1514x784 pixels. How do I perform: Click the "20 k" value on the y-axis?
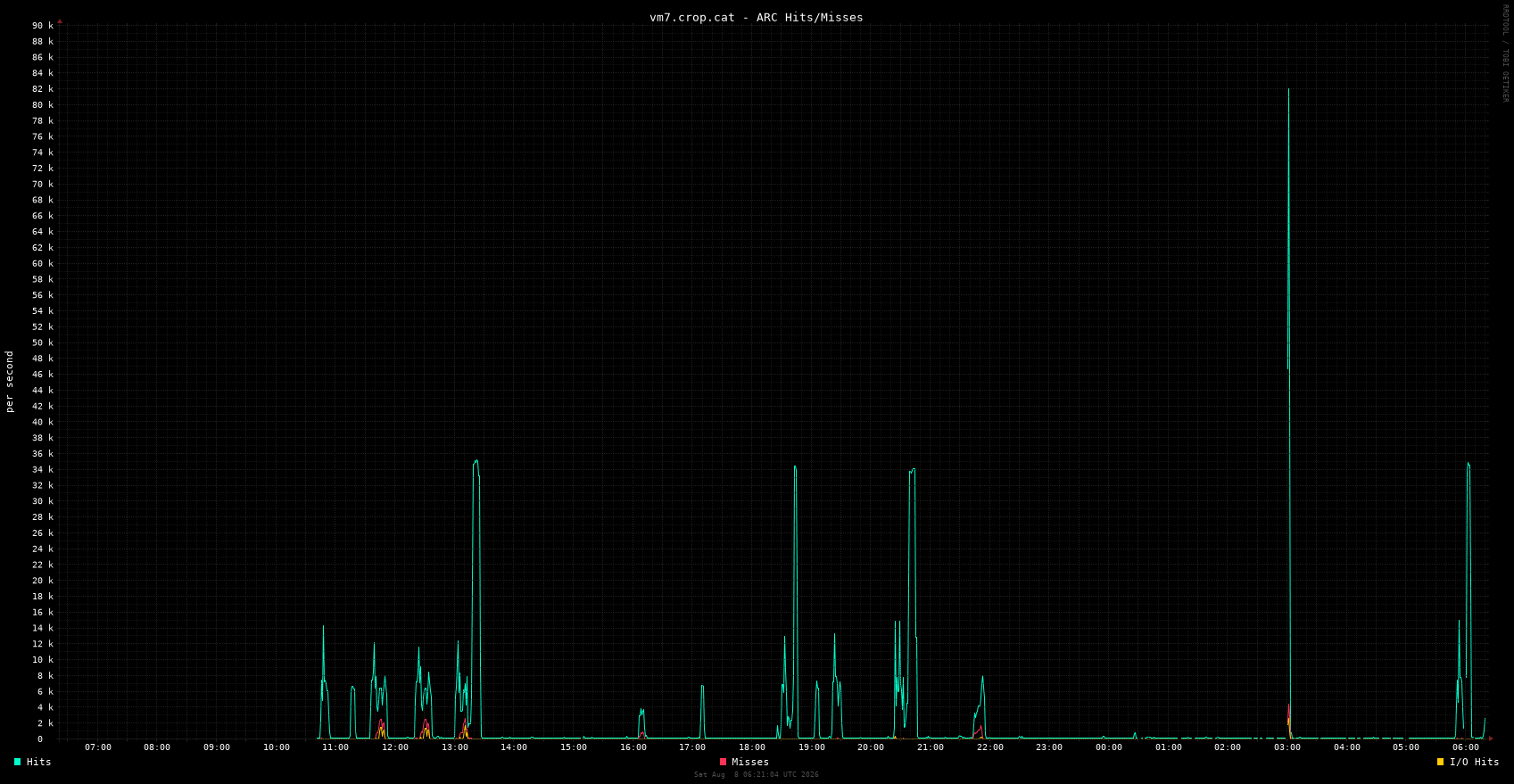[43, 581]
